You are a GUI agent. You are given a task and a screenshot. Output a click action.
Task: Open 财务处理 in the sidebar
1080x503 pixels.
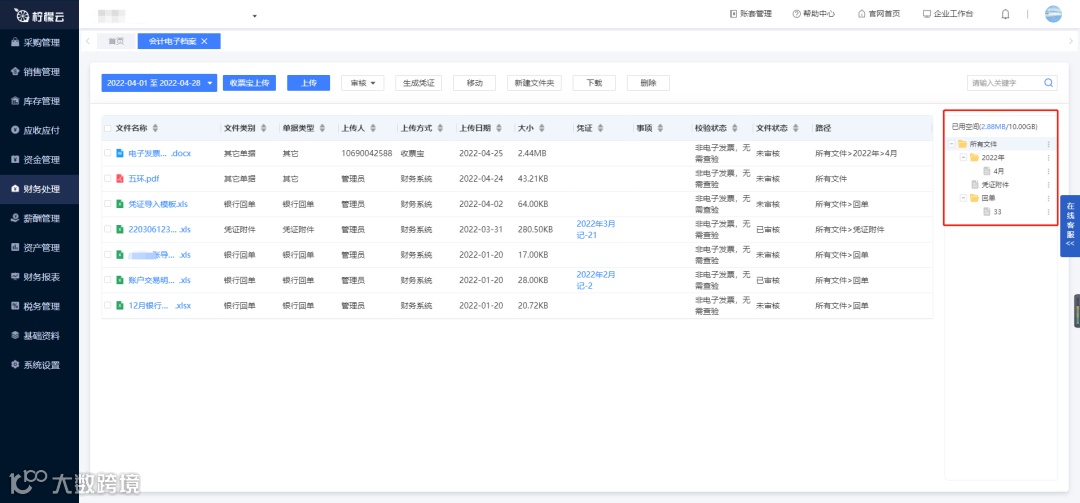[x=39, y=189]
